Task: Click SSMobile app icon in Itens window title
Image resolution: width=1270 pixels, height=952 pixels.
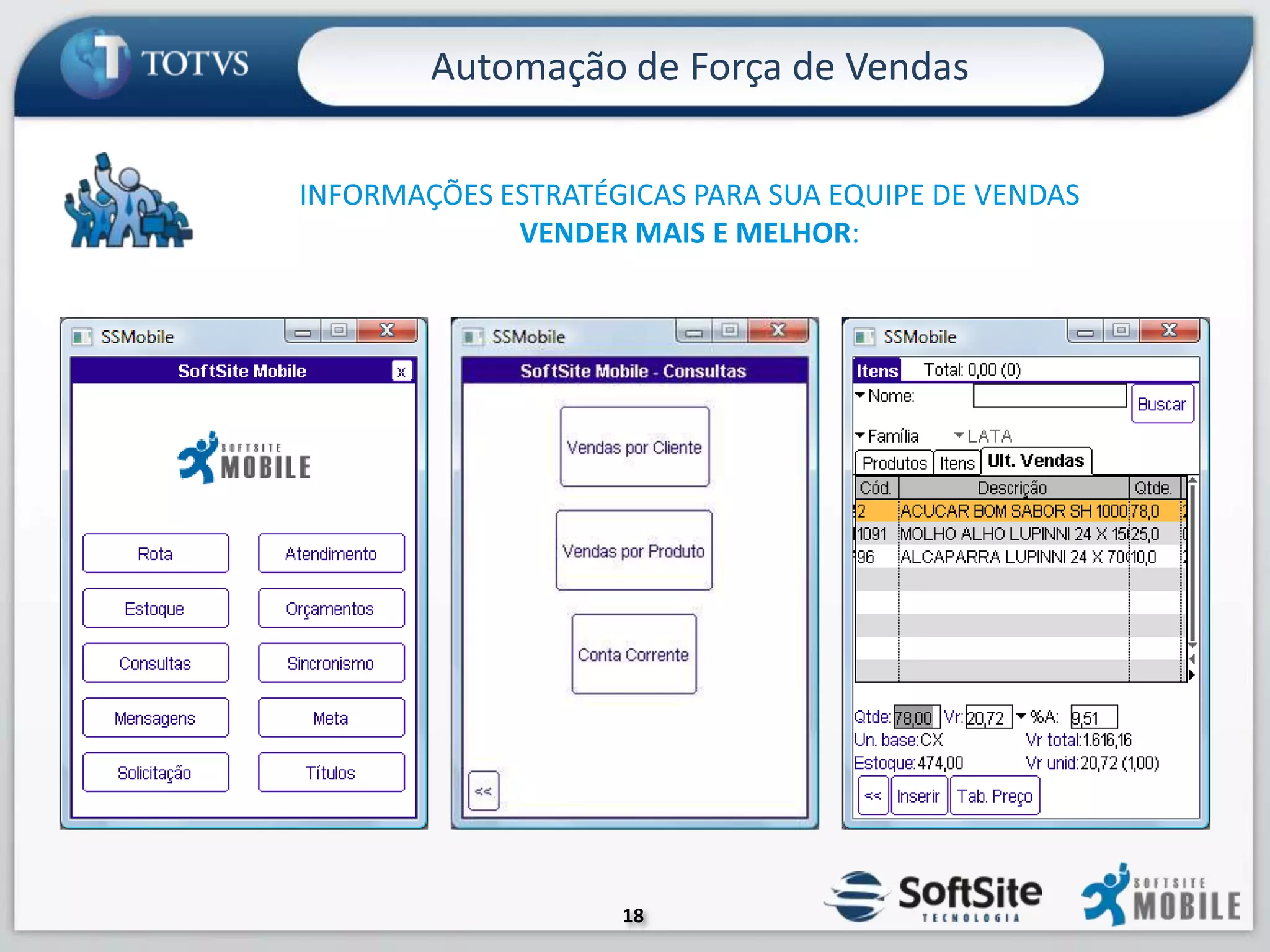Action: (x=863, y=337)
